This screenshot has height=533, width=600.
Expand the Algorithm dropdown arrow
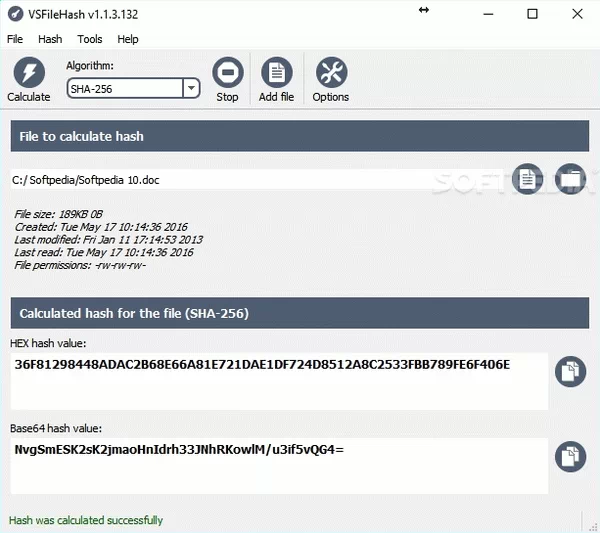[191, 88]
